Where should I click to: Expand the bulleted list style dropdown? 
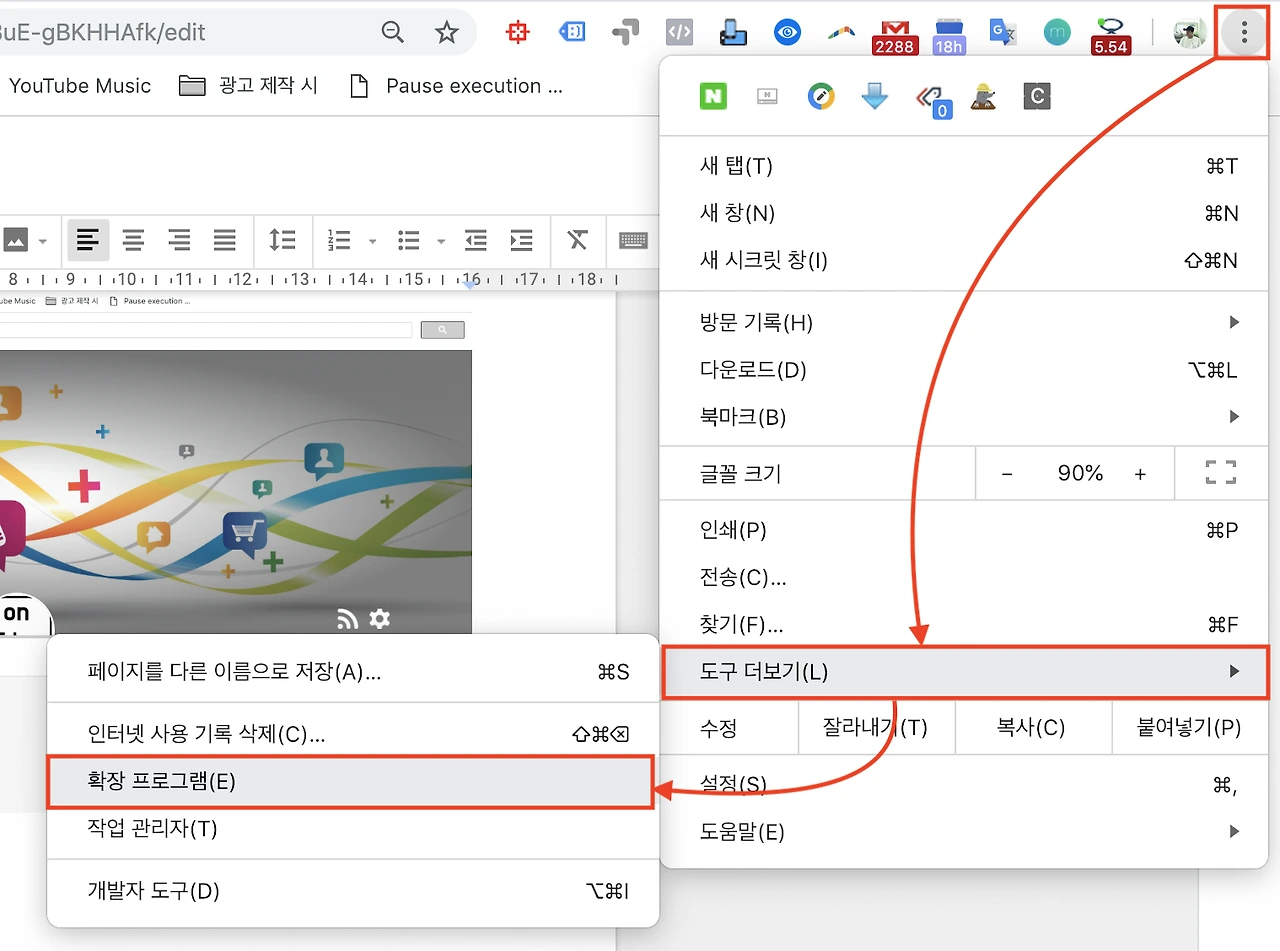440,241
